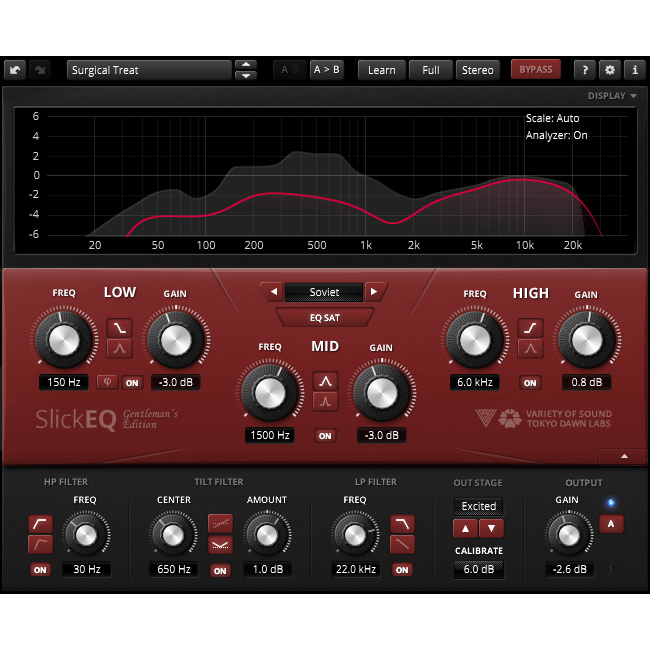The image size is (650, 650).
Task: Click the undo arrow icon
Action: (15, 70)
